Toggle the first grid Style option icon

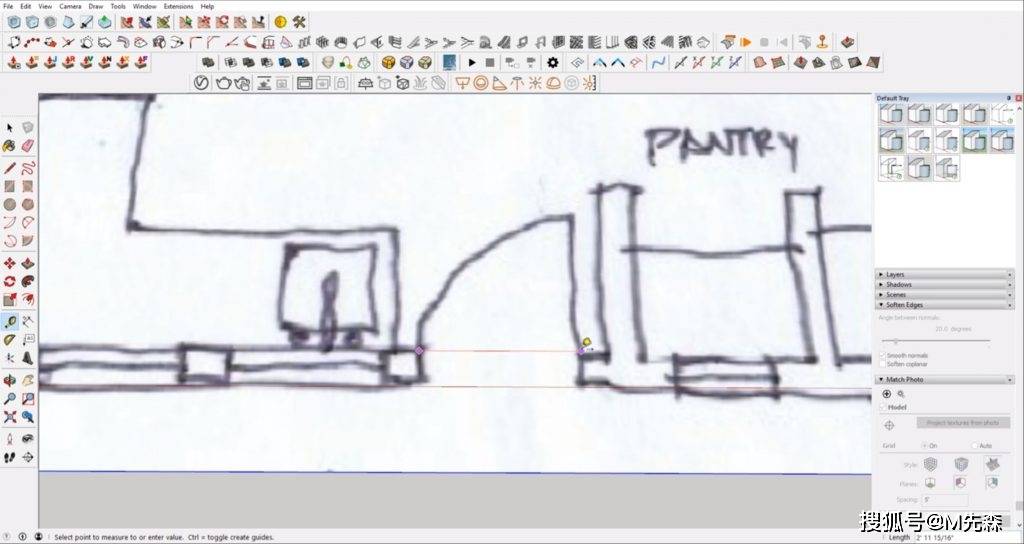[930, 464]
